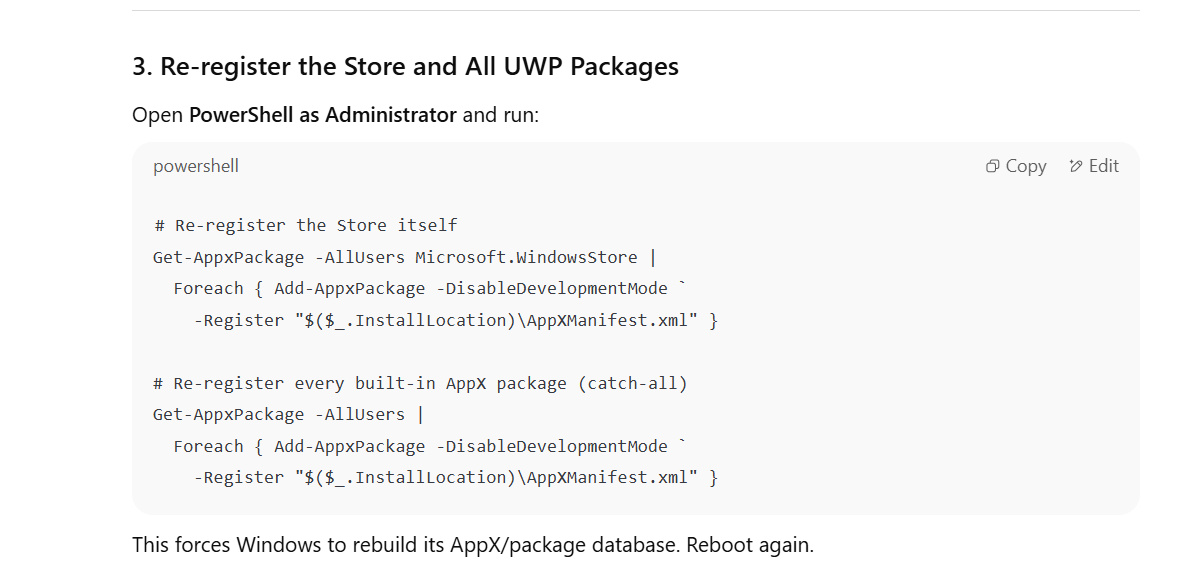Click the heading Re-register the Store and All UWP Packages
The width and height of the screenshot is (1197, 580).
[x=405, y=66]
